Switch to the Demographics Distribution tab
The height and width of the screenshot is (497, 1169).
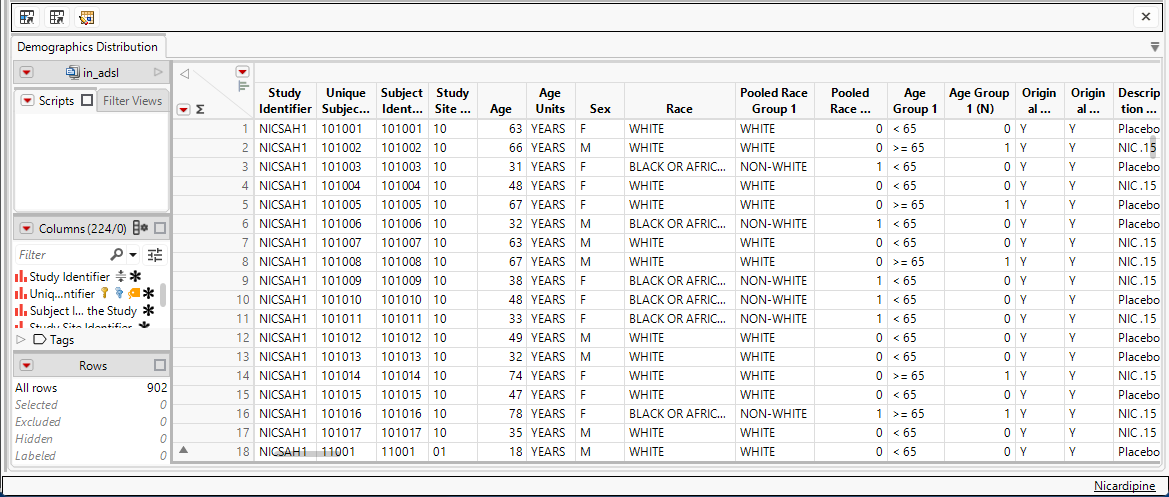(x=87, y=47)
